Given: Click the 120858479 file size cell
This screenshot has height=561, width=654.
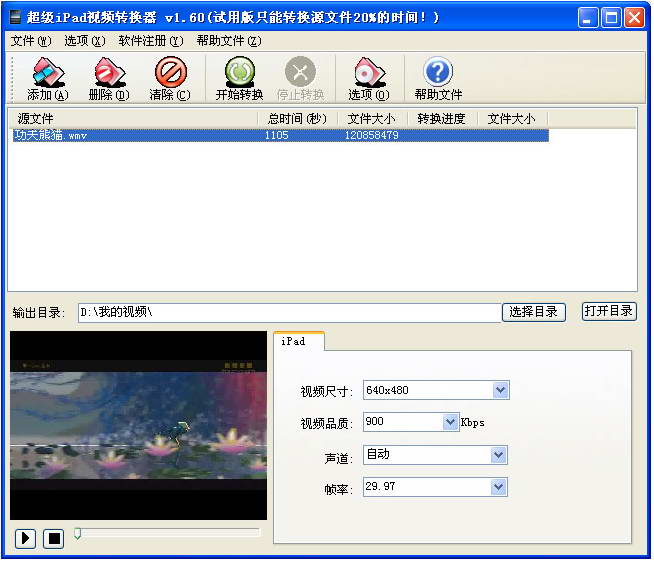Looking at the screenshot, I should [x=371, y=136].
